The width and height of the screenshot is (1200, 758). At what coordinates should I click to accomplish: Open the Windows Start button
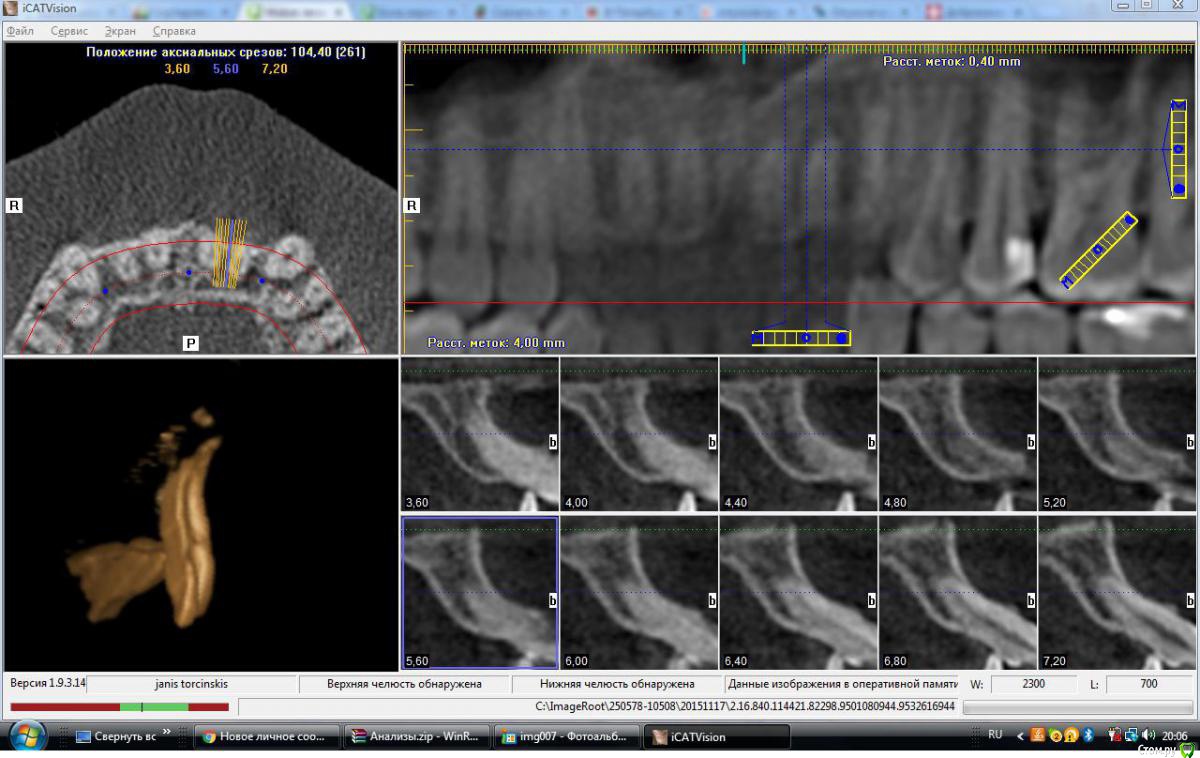tap(30, 737)
